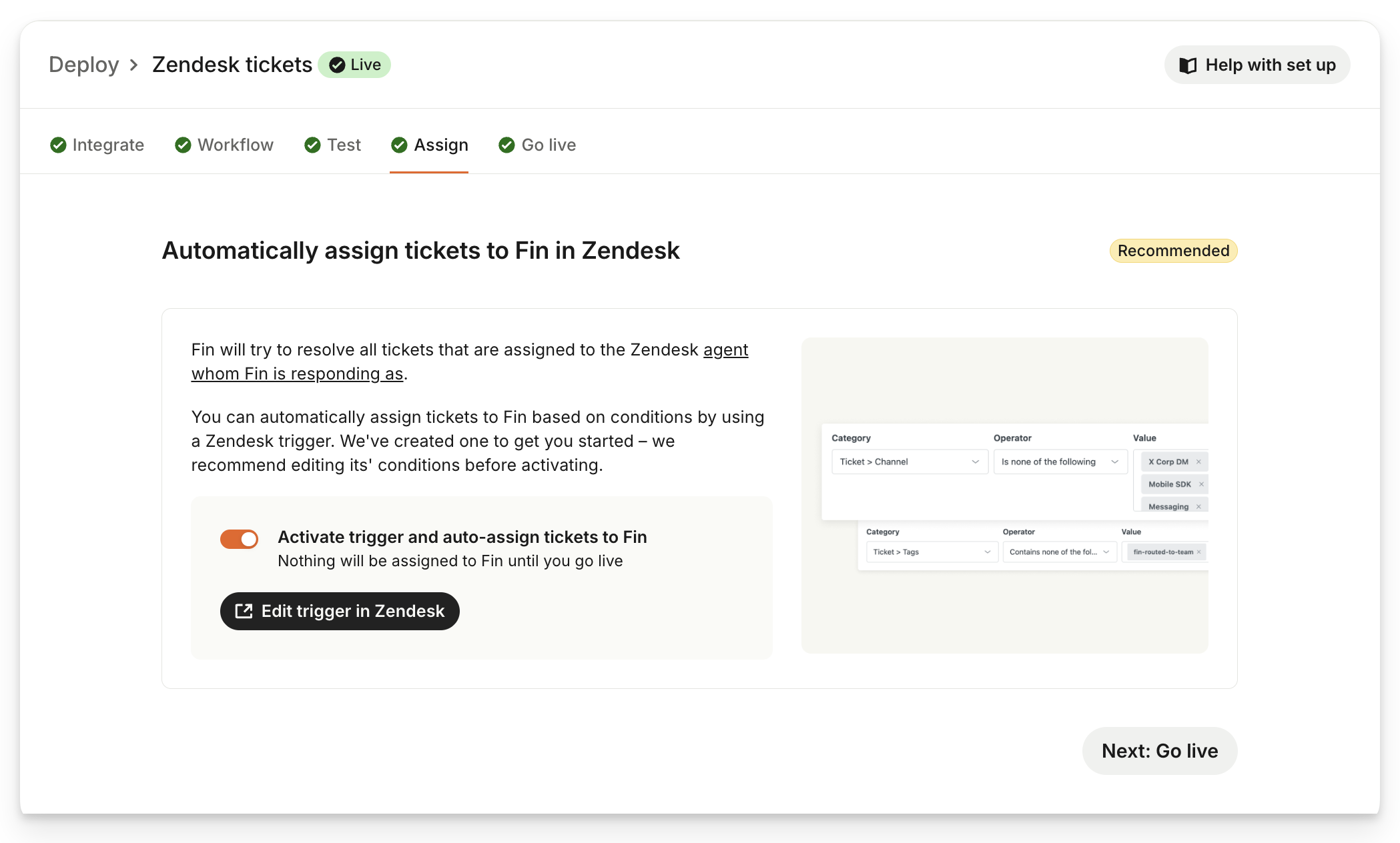Go to the Go live tab
Image resolution: width=1400 pixels, height=843 pixels.
537,145
